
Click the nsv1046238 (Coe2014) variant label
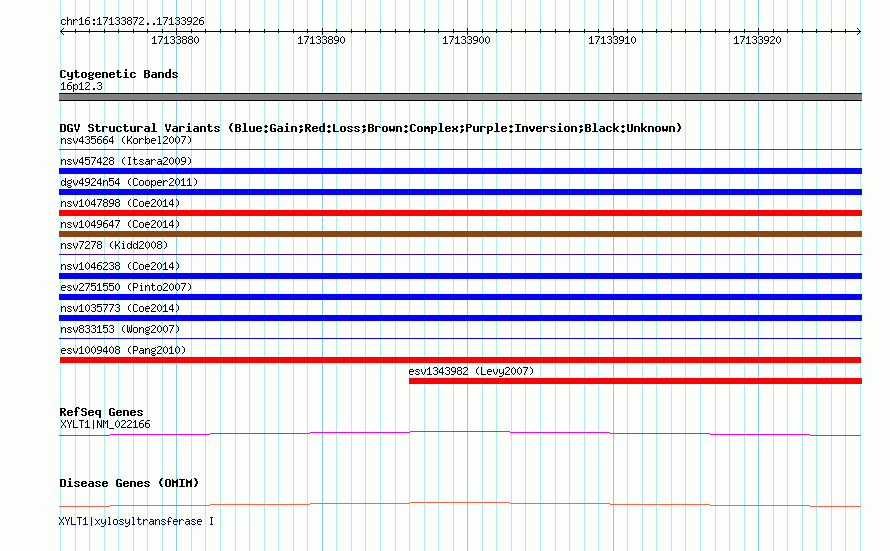tap(120, 266)
